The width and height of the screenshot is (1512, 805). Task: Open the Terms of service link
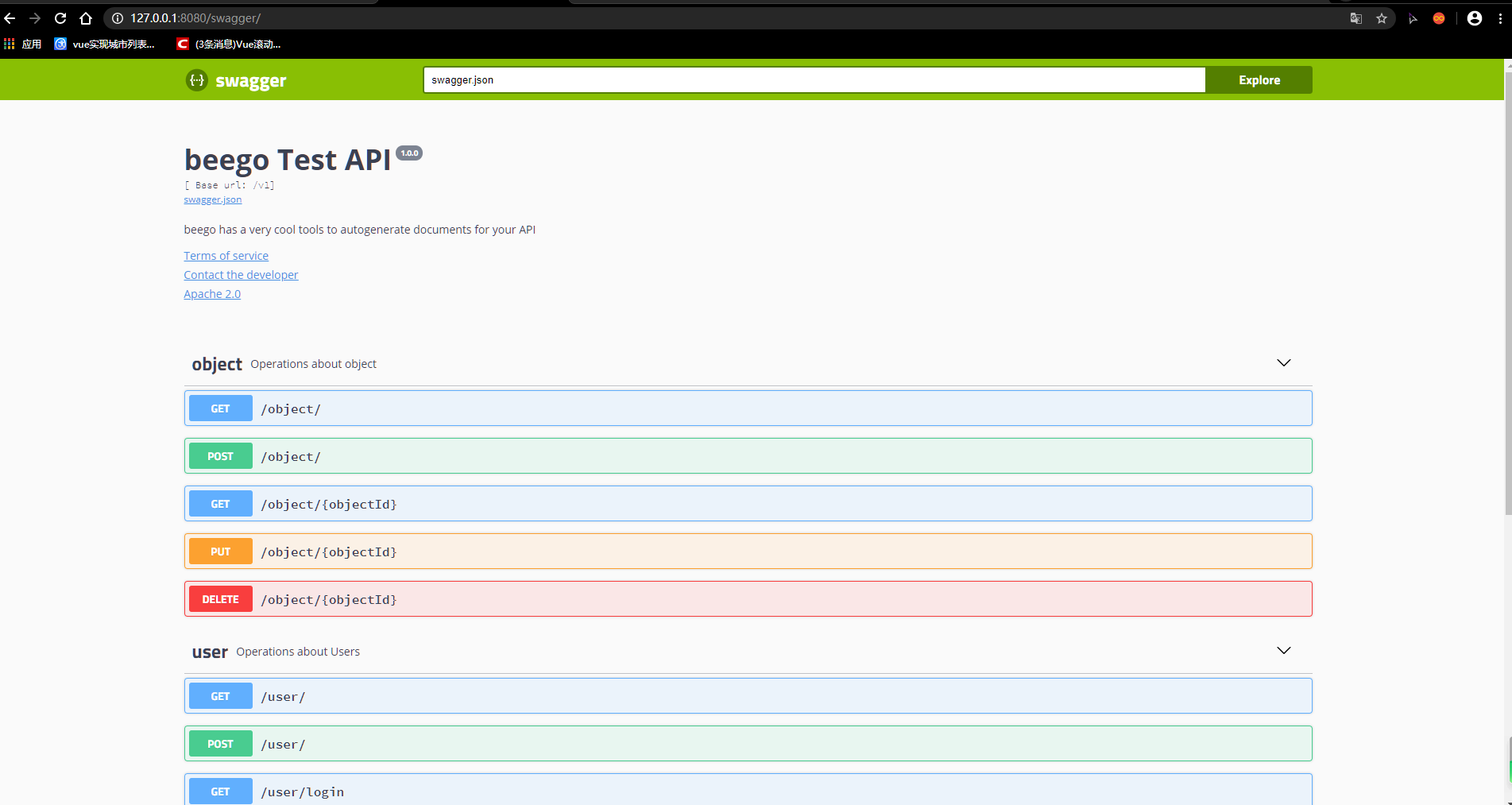pos(226,256)
